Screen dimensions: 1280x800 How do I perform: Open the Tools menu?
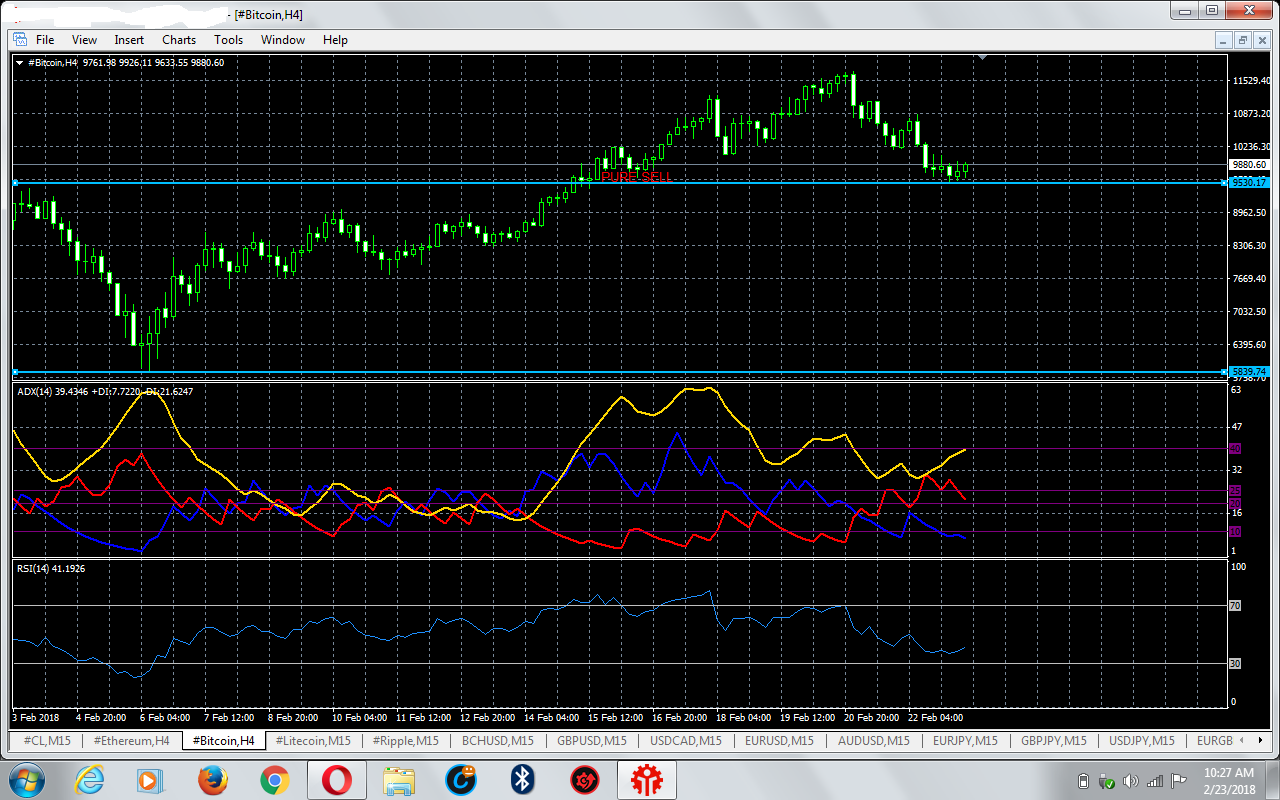click(228, 40)
